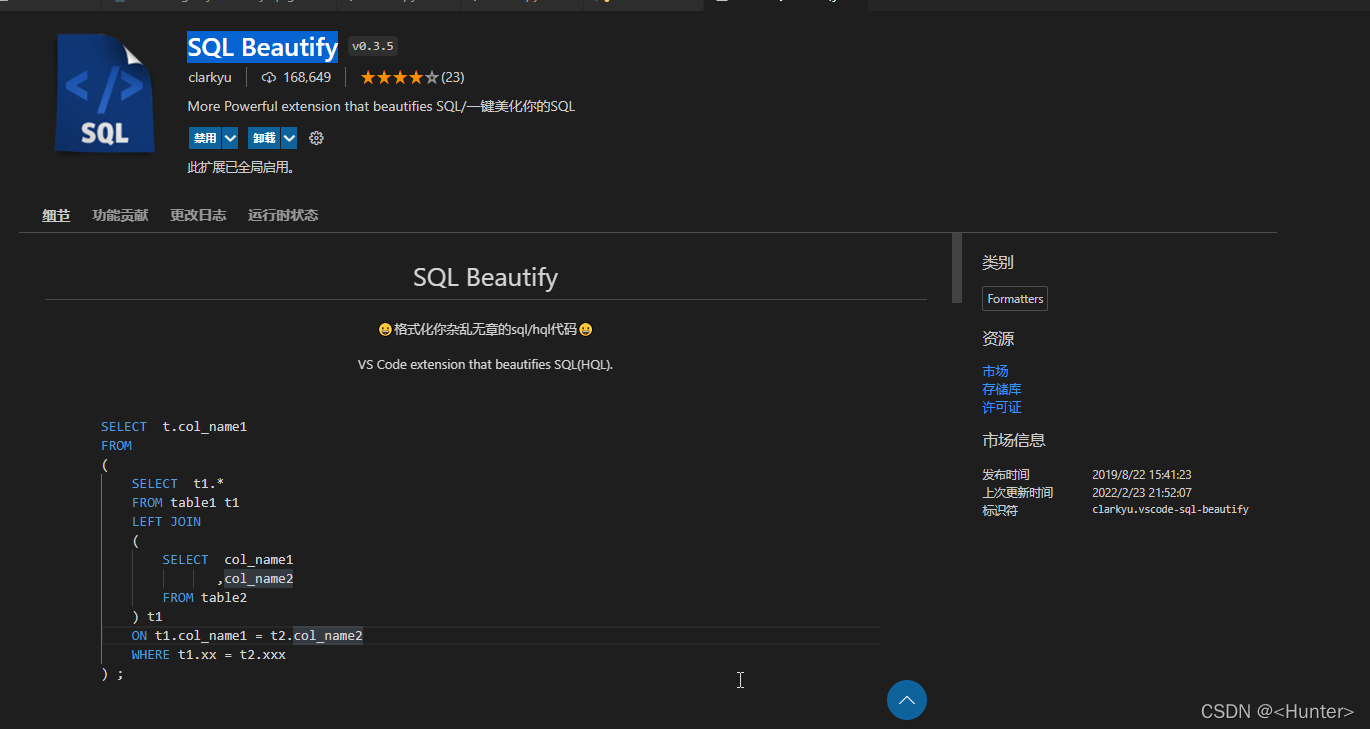
Task: Click 'VS Code extension that beautifies SQL(HQL).' text
Action: tap(485, 364)
